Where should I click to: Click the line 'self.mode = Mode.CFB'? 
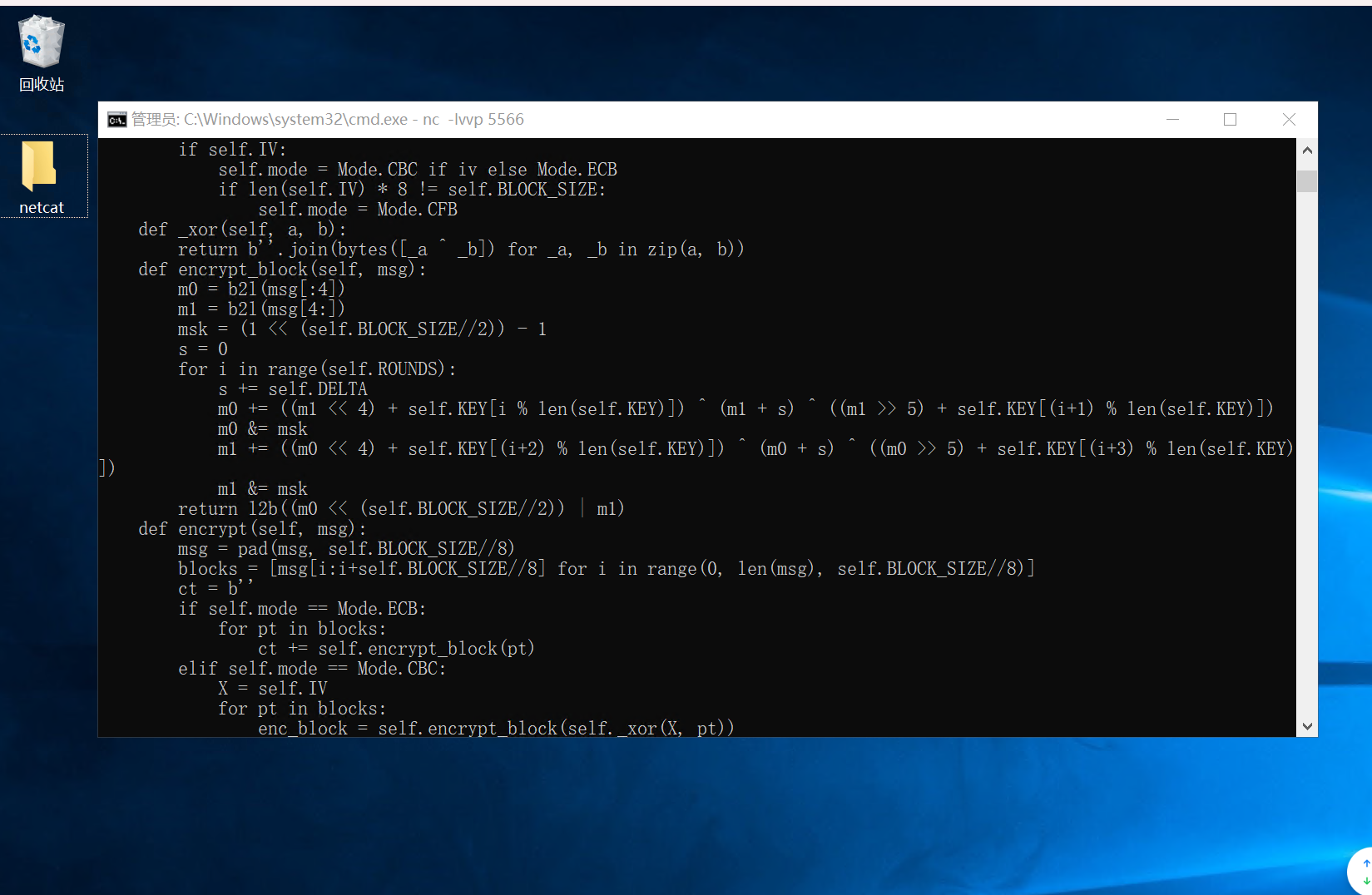(358, 210)
